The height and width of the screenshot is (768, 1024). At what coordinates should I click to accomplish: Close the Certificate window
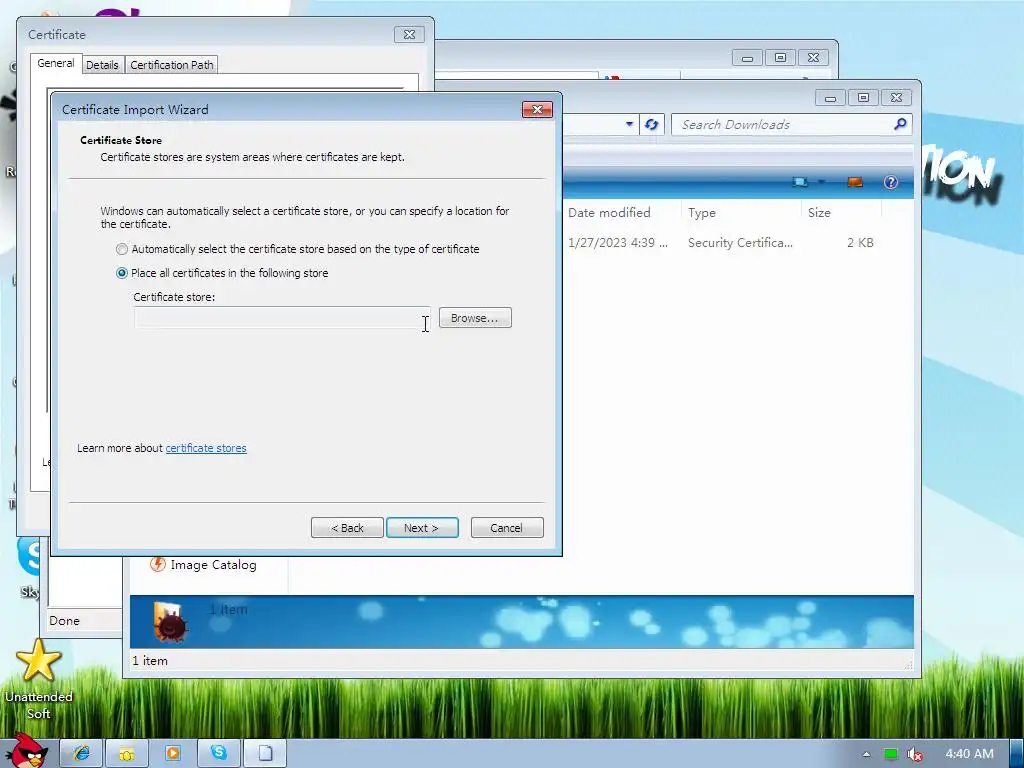coord(409,35)
